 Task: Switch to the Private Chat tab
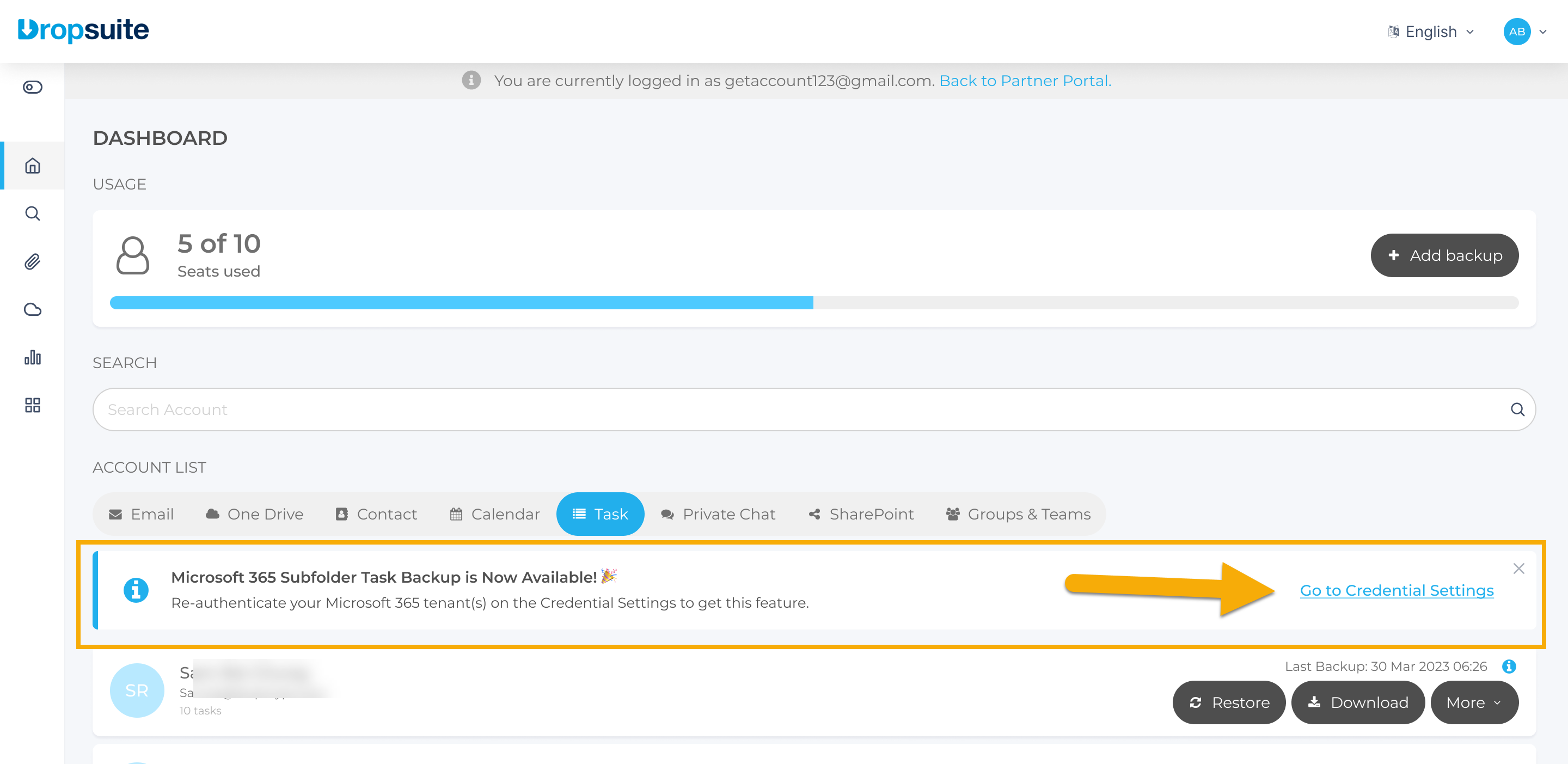pos(718,515)
